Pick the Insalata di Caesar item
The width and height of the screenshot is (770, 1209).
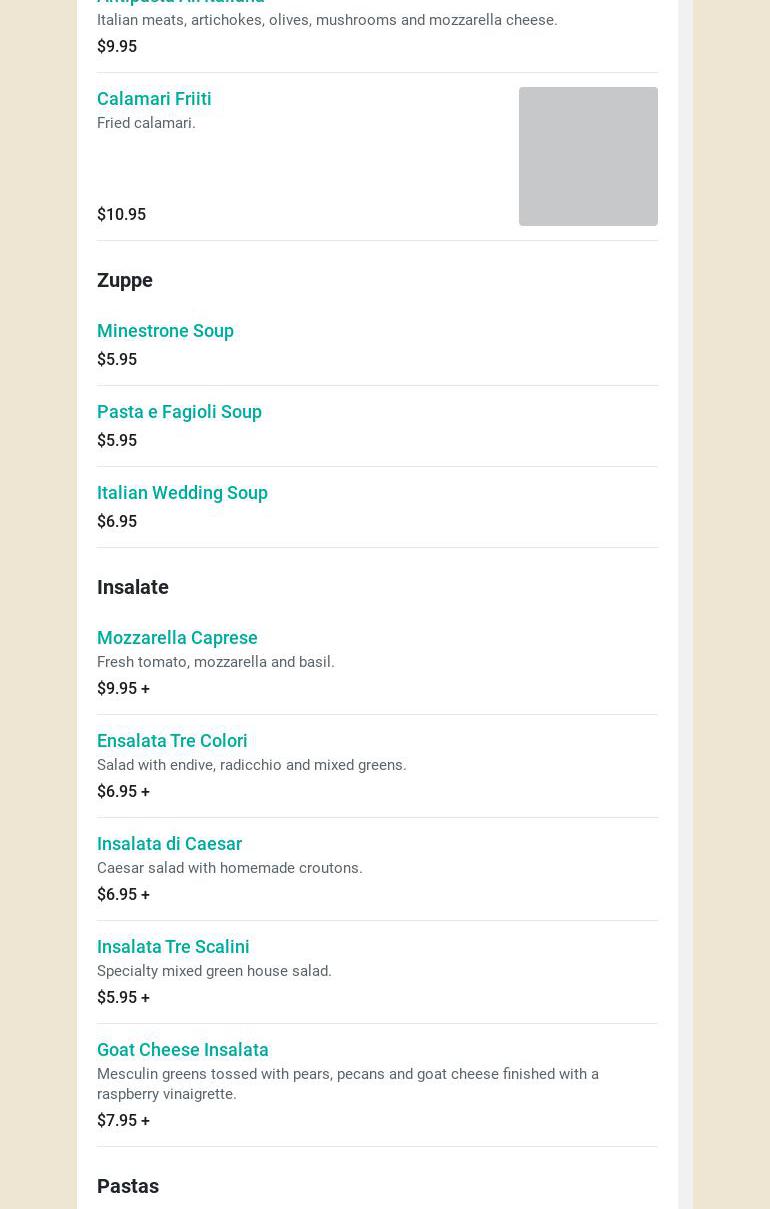[x=169, y=844]
